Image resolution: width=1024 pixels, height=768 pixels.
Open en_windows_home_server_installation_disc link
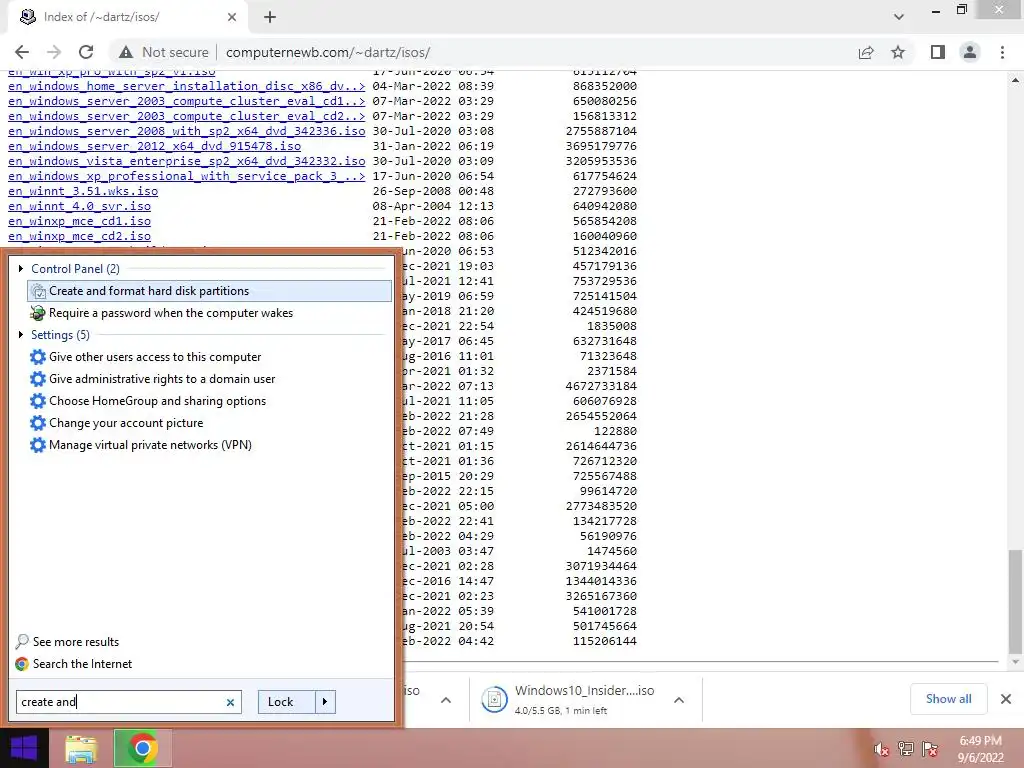click(187, 86)
